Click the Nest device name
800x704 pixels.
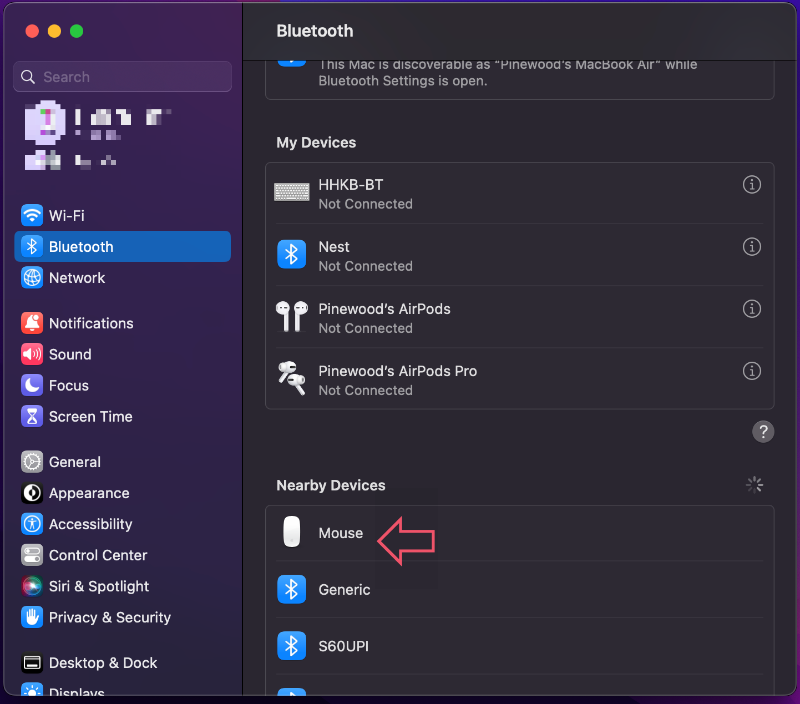[x=334, y=247]
